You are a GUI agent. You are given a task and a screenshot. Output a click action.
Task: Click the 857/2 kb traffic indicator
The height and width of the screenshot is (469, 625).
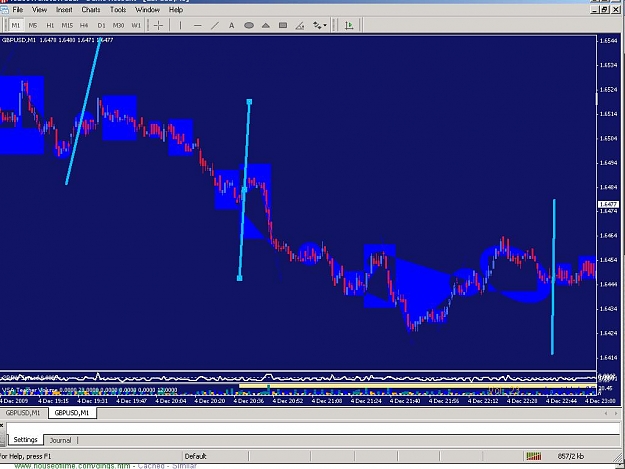(x=570, y=456)
